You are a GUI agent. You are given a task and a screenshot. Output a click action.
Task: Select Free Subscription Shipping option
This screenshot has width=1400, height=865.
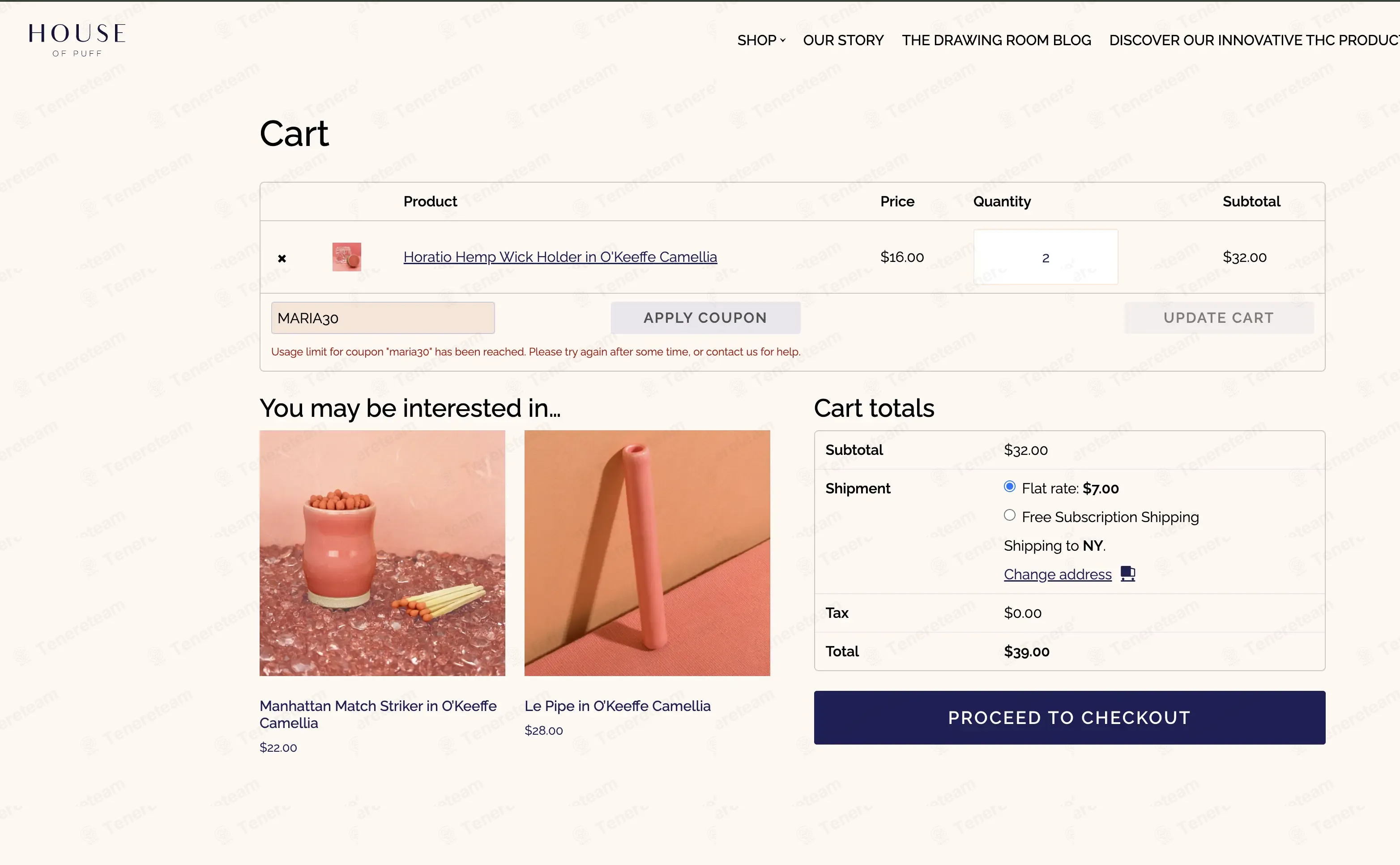1009,515
